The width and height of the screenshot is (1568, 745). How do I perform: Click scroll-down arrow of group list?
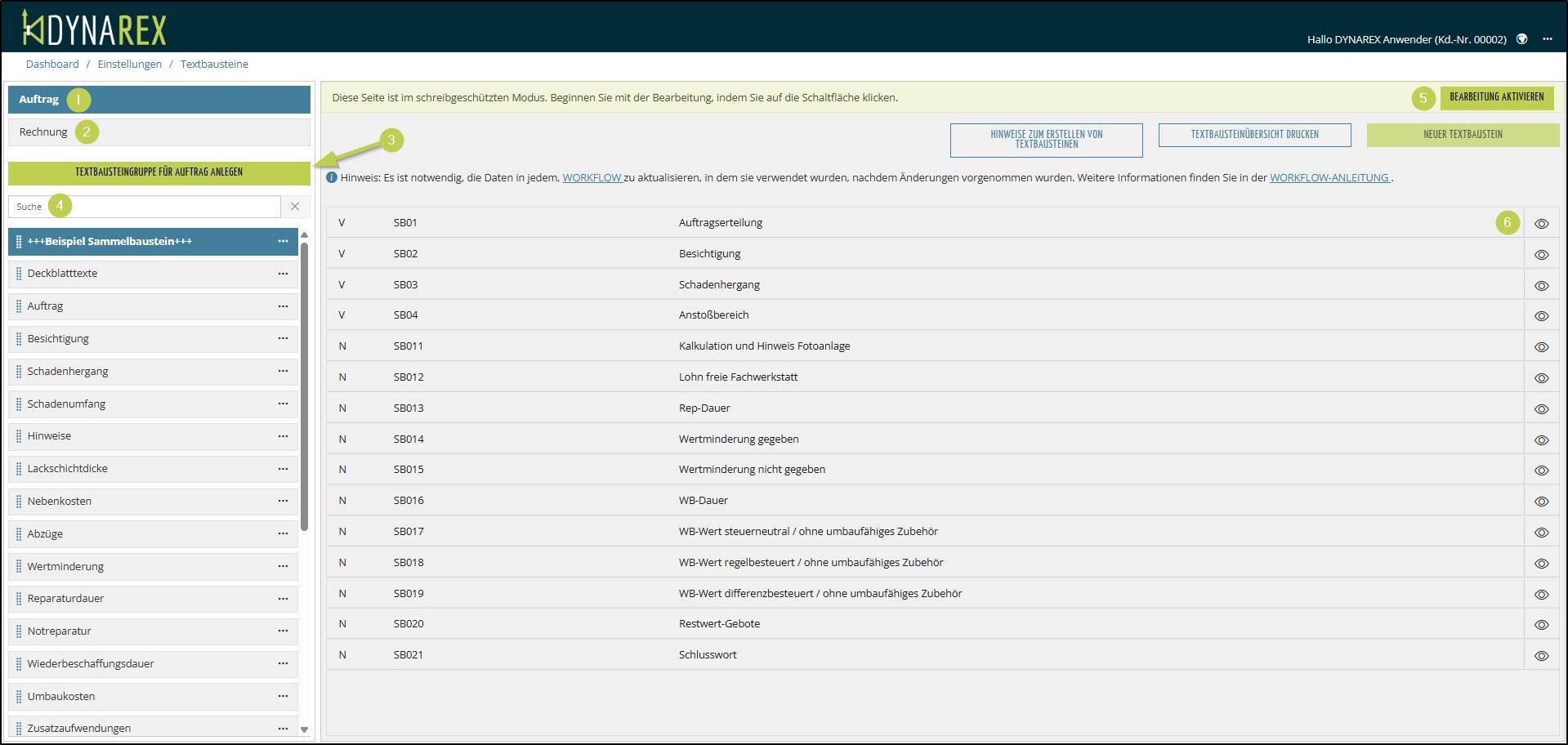(304, 729)
